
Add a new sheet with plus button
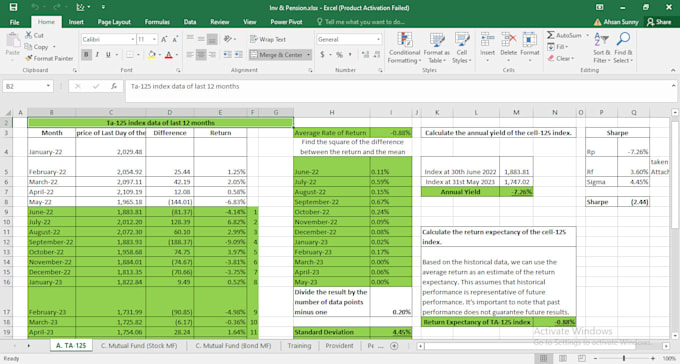[x=394, y=346]
